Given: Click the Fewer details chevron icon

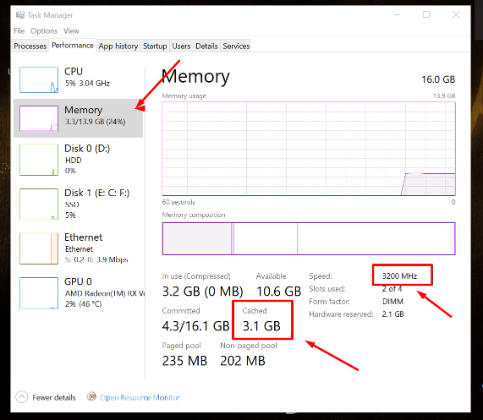Looking at the screenshot, I should [22, 397].
